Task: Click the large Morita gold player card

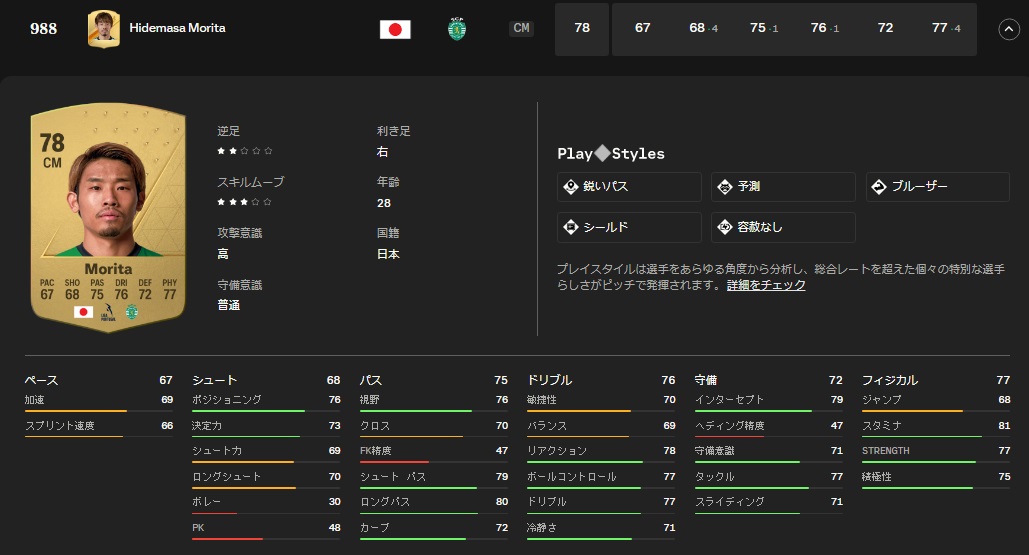Action: 108,217
